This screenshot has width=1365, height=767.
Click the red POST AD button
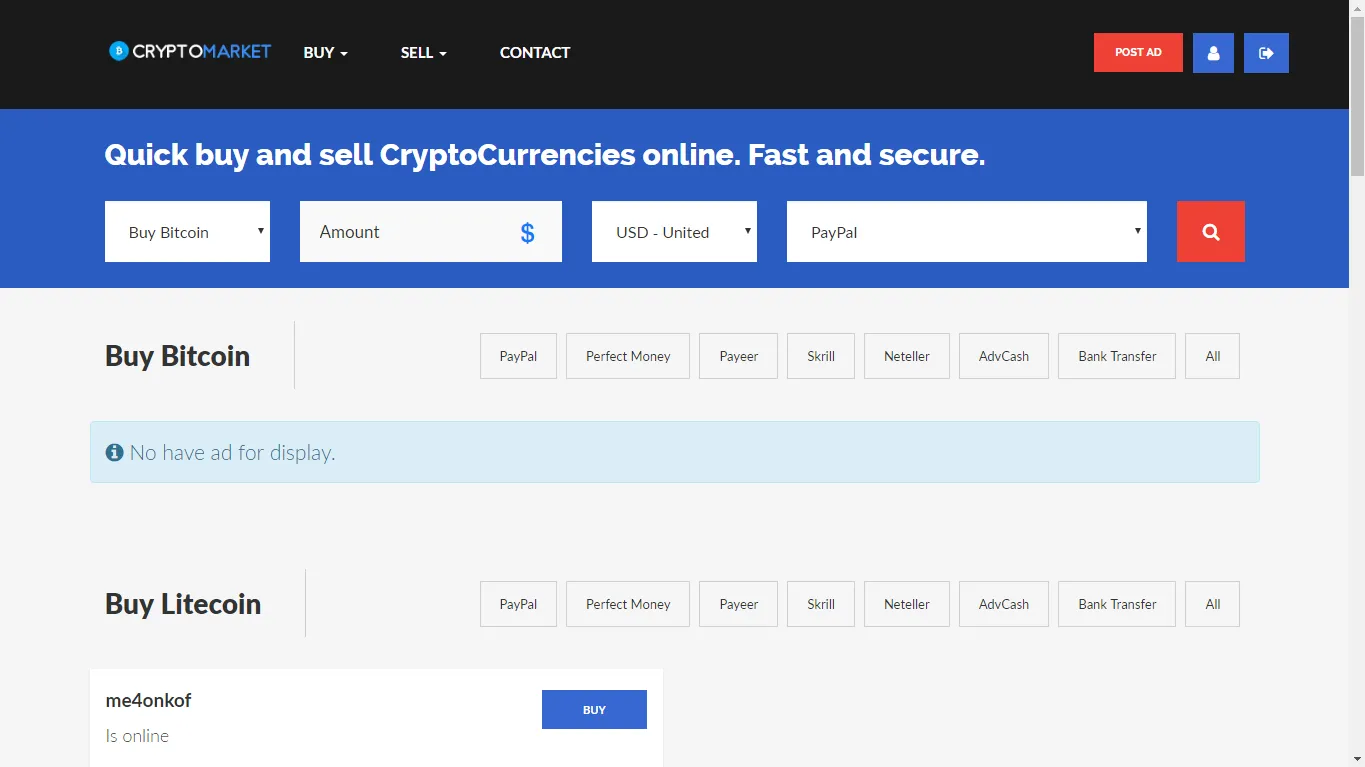click(x=1138, y=53)
